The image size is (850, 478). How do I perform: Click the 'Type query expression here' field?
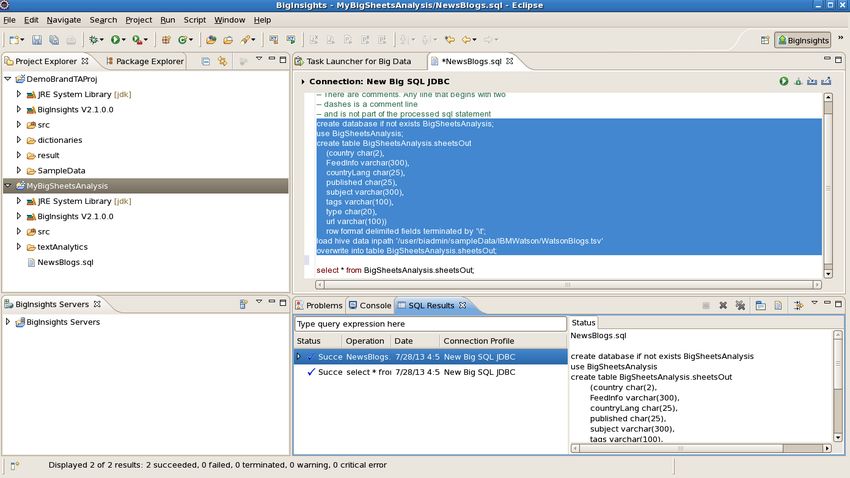click(430, 324)
